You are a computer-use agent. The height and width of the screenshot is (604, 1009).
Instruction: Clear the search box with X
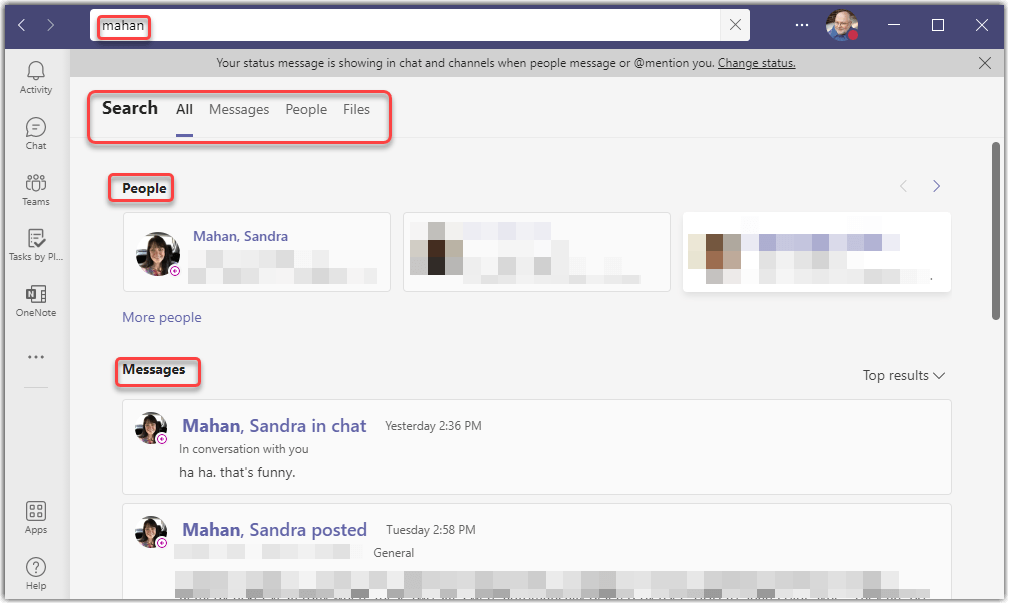pyautogui.click(x=735, y=26)
